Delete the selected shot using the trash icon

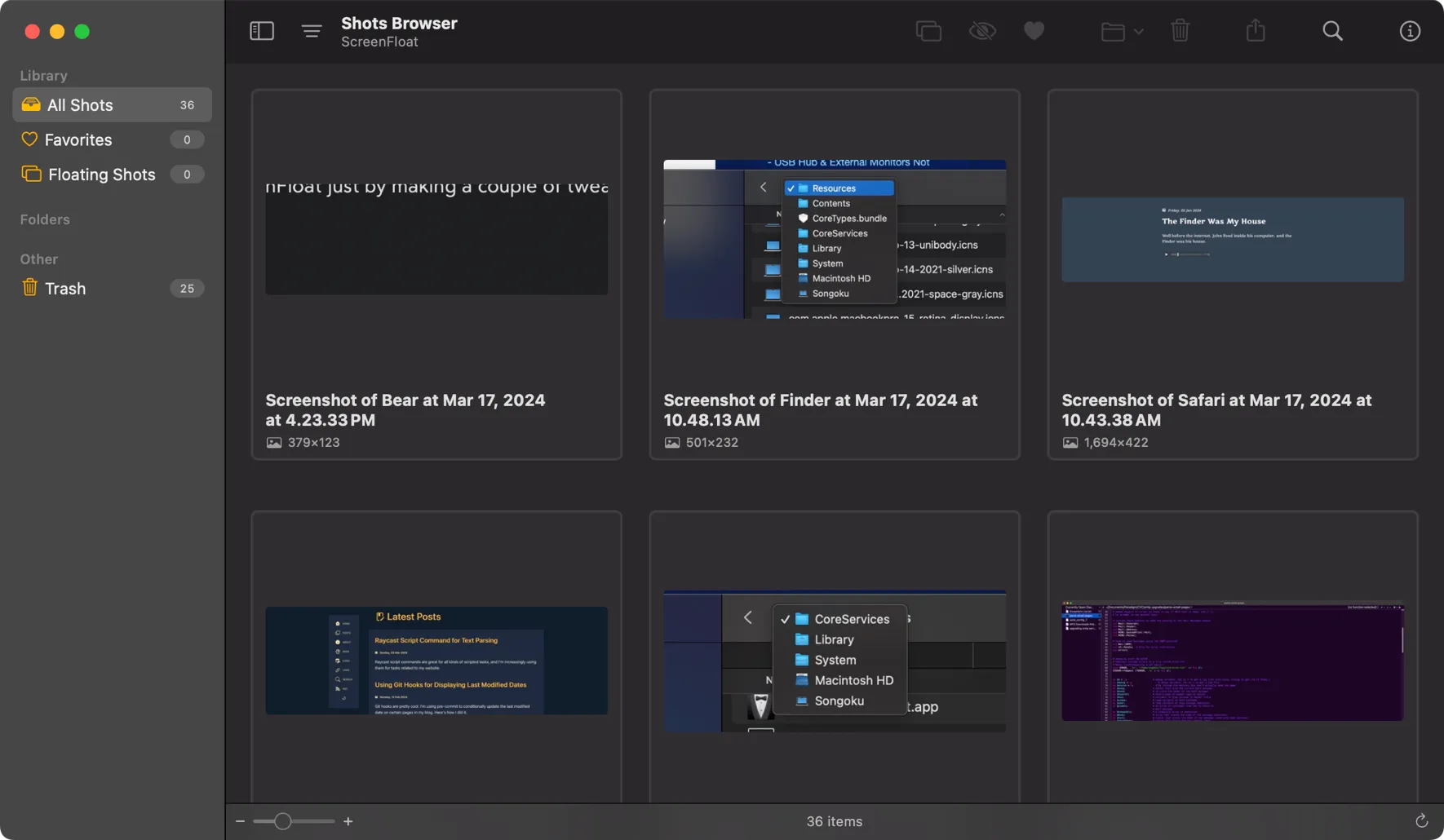[1180, 30]
